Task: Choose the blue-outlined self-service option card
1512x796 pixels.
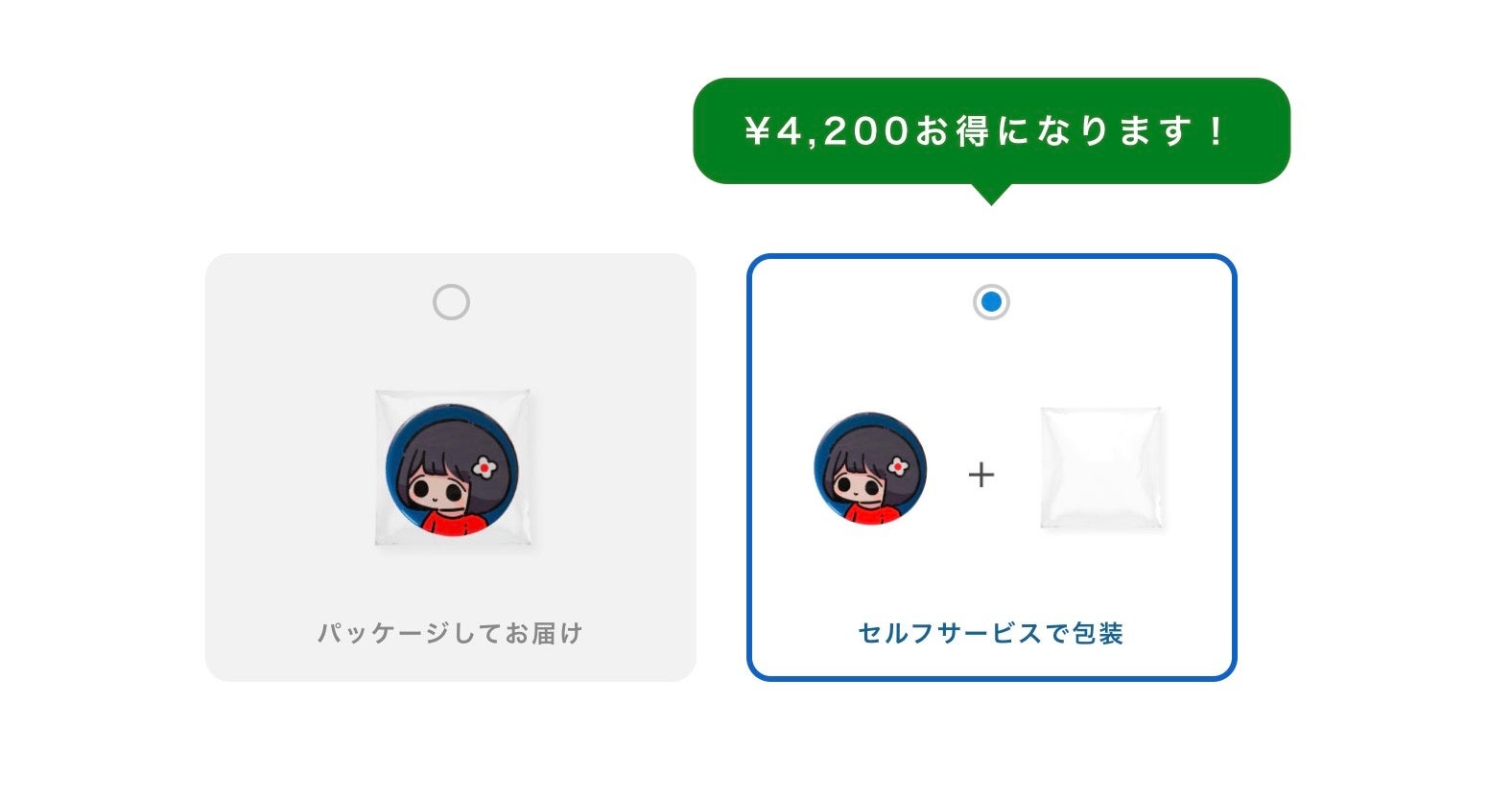Action: [991, 467]
